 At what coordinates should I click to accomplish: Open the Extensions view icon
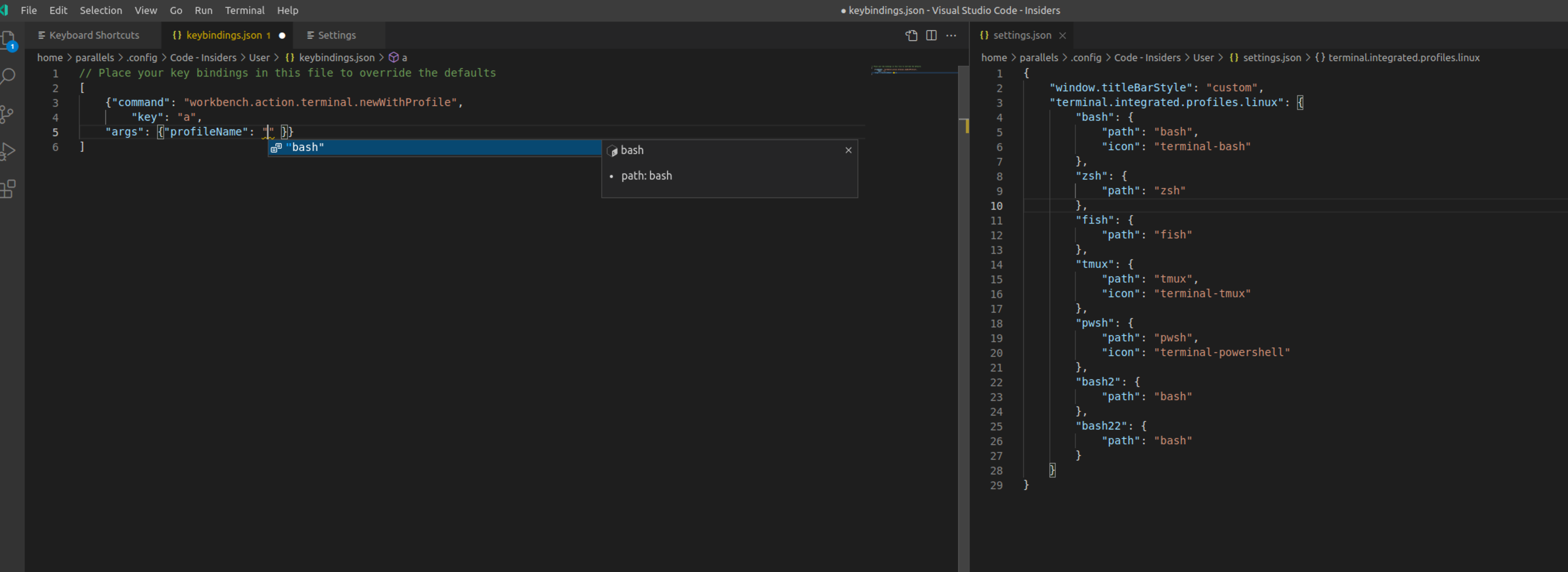coord(7,188)
